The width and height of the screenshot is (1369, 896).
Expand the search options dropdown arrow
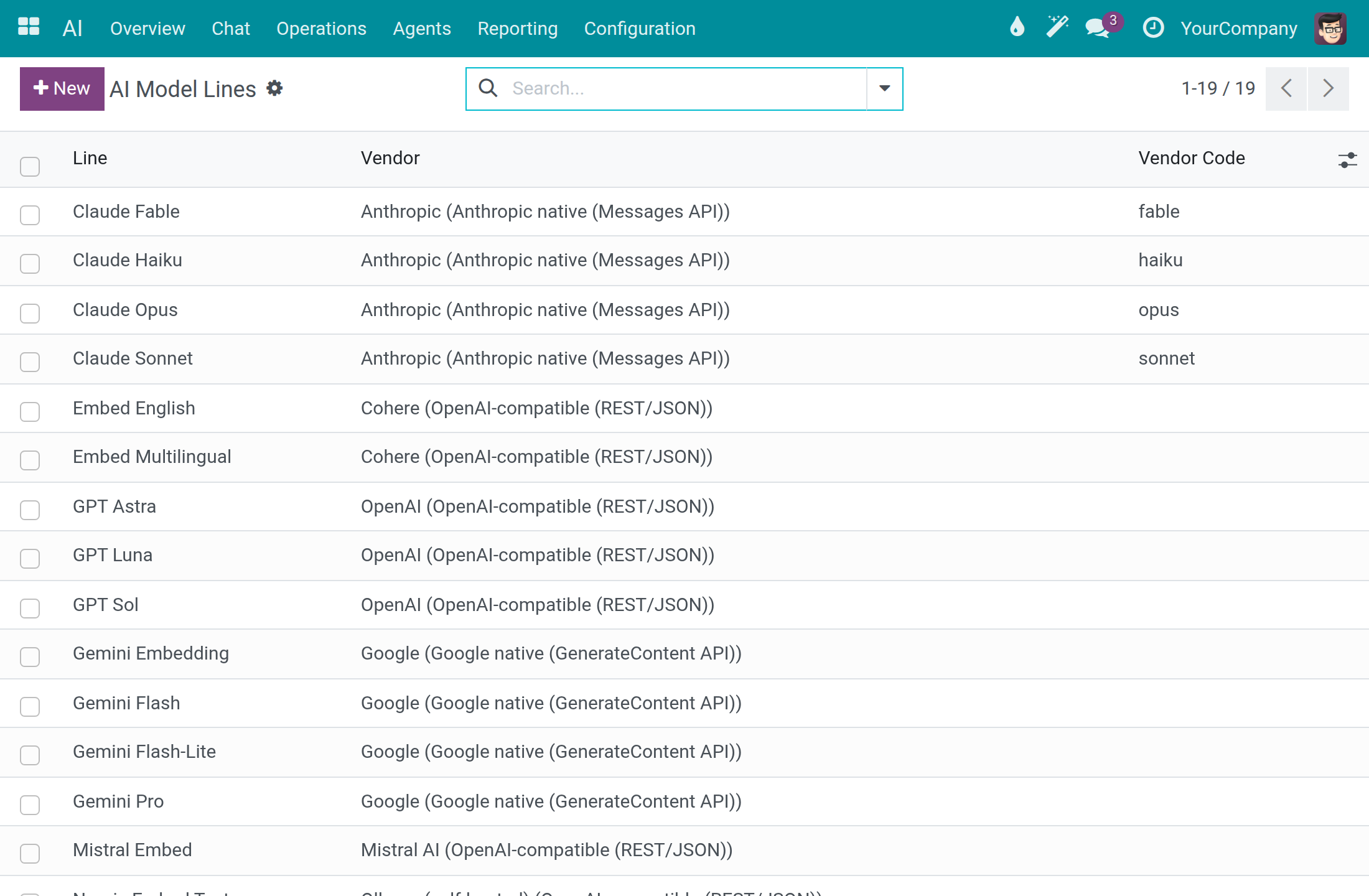(885, 88)
